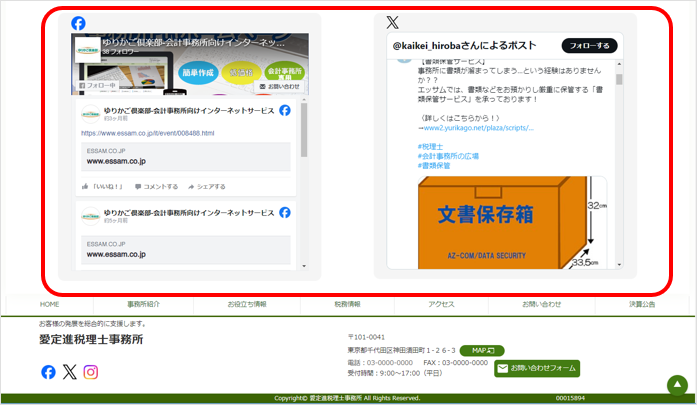Click the Facebook page title in the banner
This screenshot has width=697, height=405.
coord(193,43)
